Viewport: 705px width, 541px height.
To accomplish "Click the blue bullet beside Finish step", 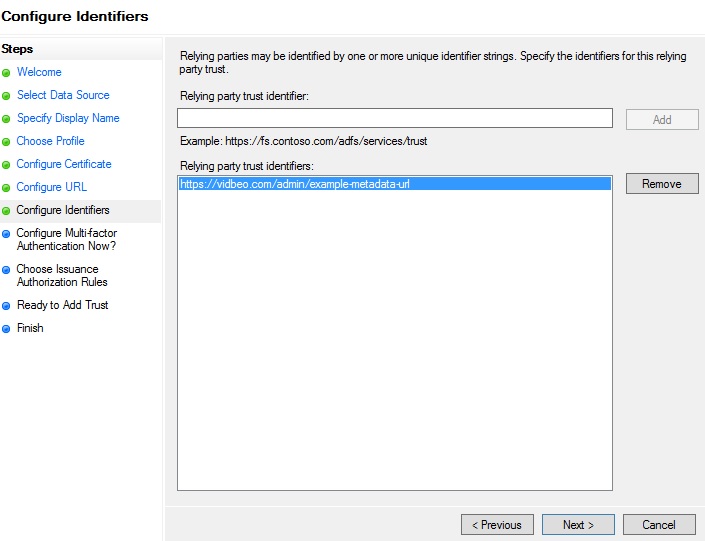I will point(6,329).
